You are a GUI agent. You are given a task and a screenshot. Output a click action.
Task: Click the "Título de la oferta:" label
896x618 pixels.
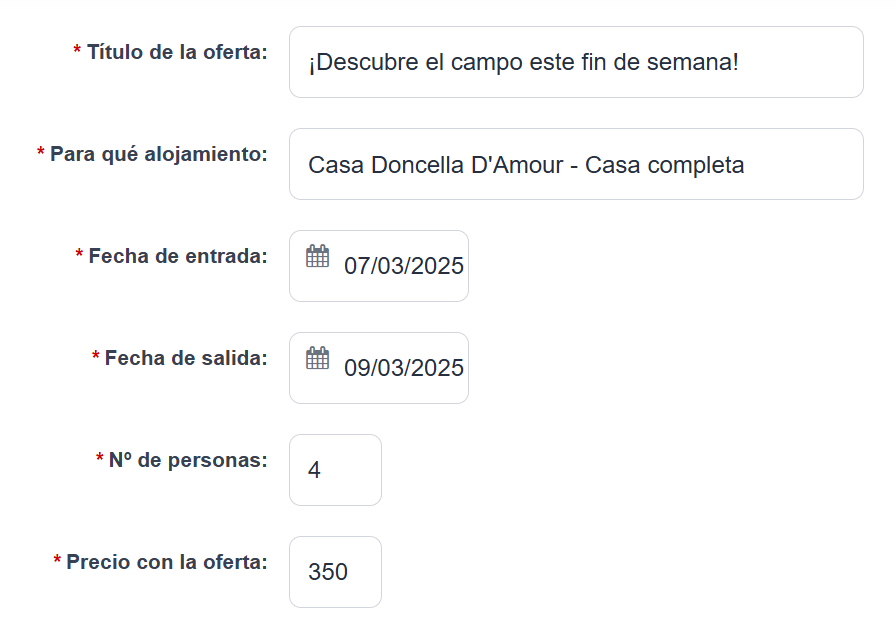(177, 52)
